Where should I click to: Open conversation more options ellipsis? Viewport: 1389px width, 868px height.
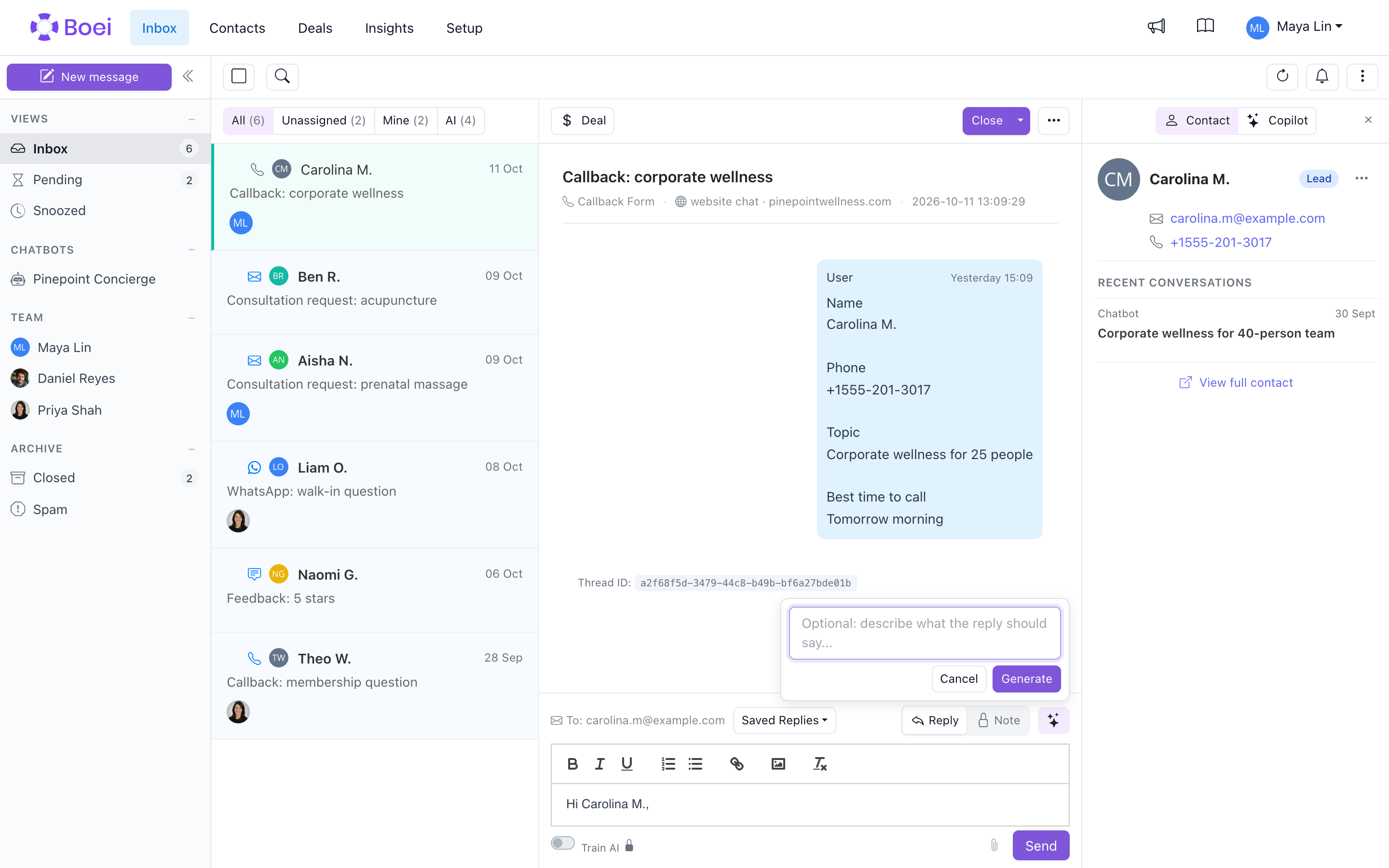pyautogui.click(x=1053, y=121)
